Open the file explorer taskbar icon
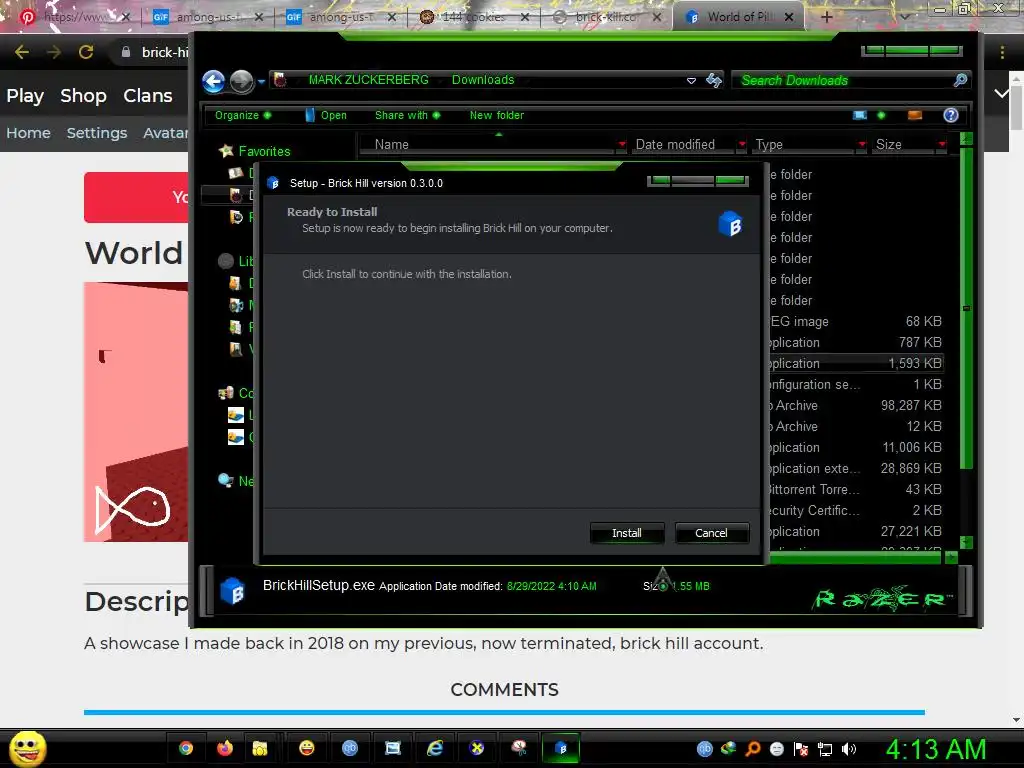Image resolution: width=1024 pixels, height=768 pixels. [260, 748]
